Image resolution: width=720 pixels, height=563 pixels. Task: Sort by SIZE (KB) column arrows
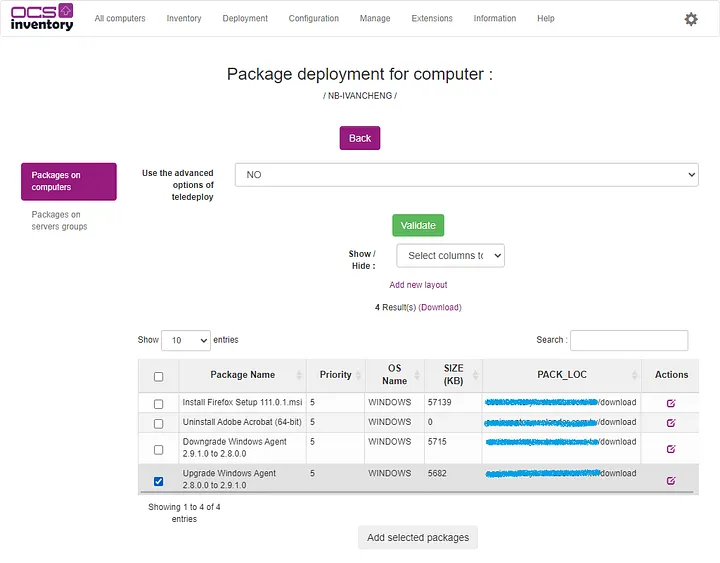(x=475, y=375)
